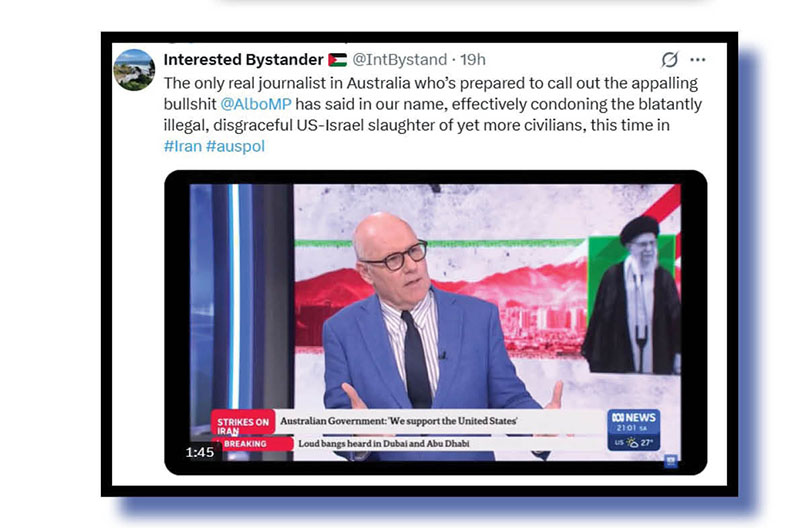Screen dimensions: 794x528
Task: Open the #Iran hashtag
Action: click(x=182, y=146)
